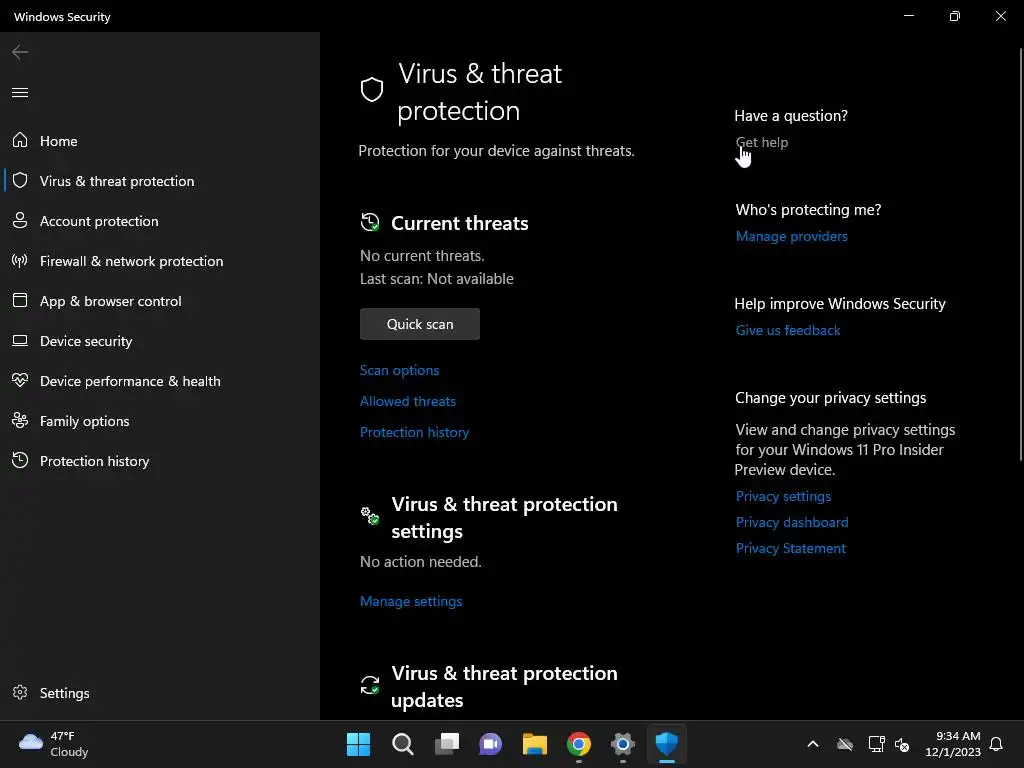Click the Firewall & network protection icon
This screenshot has height=768, width=1024.
pyautogui.click(x=20, y=261)
